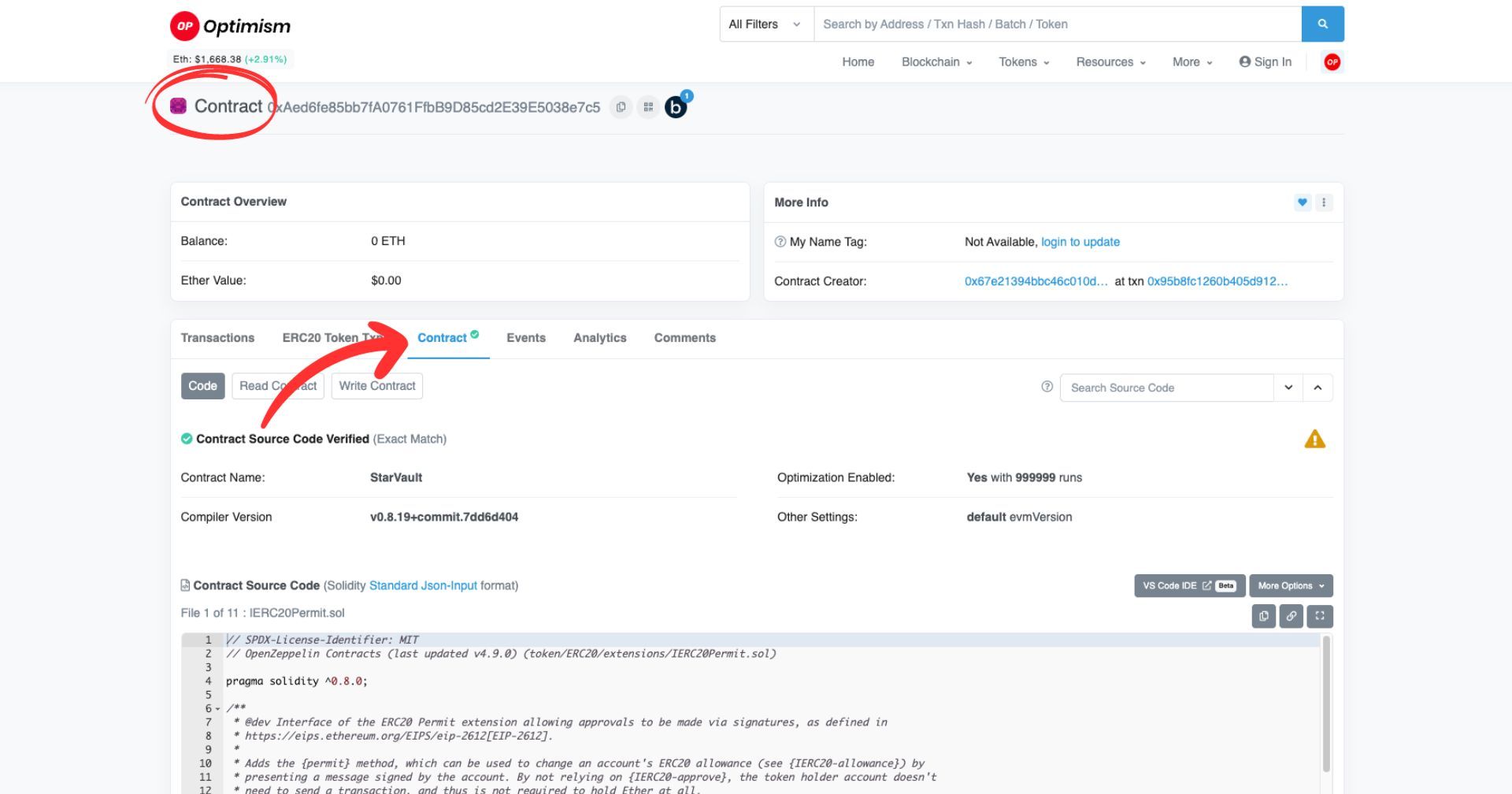Click the Optimism logo

(x=230, y=26)
